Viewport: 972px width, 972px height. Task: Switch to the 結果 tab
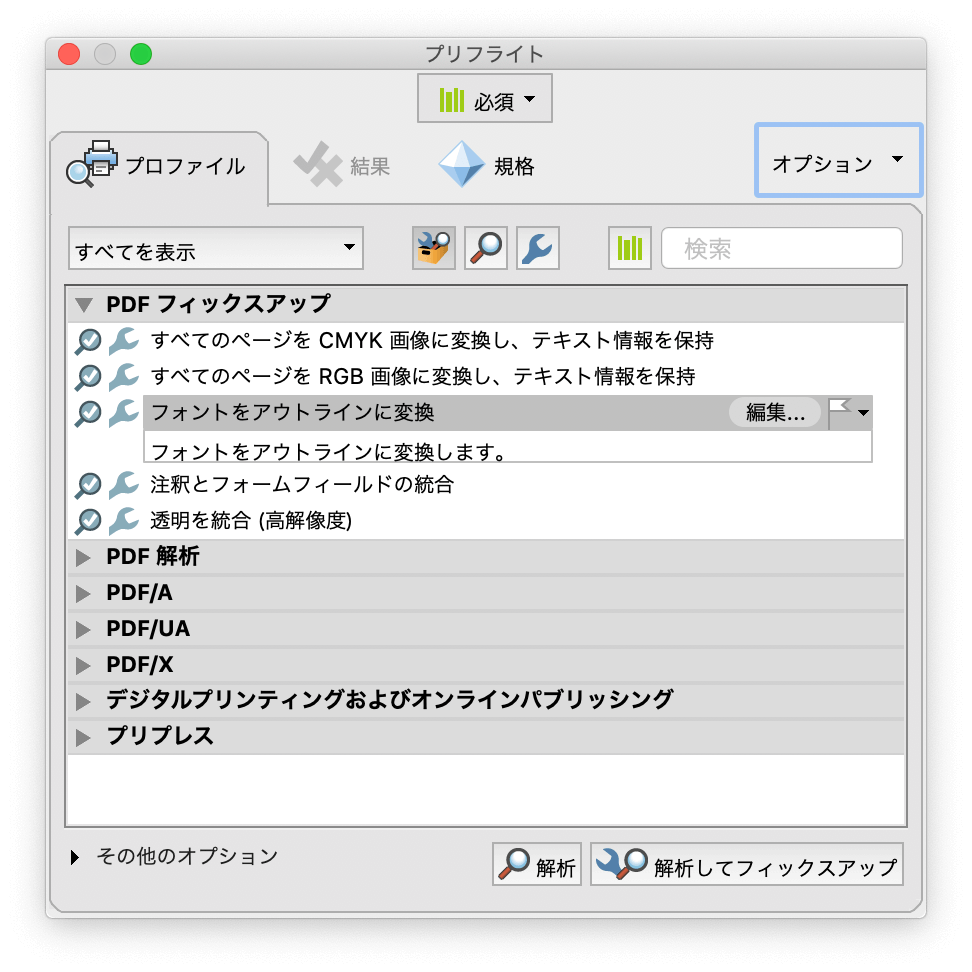tap(342, 166)
